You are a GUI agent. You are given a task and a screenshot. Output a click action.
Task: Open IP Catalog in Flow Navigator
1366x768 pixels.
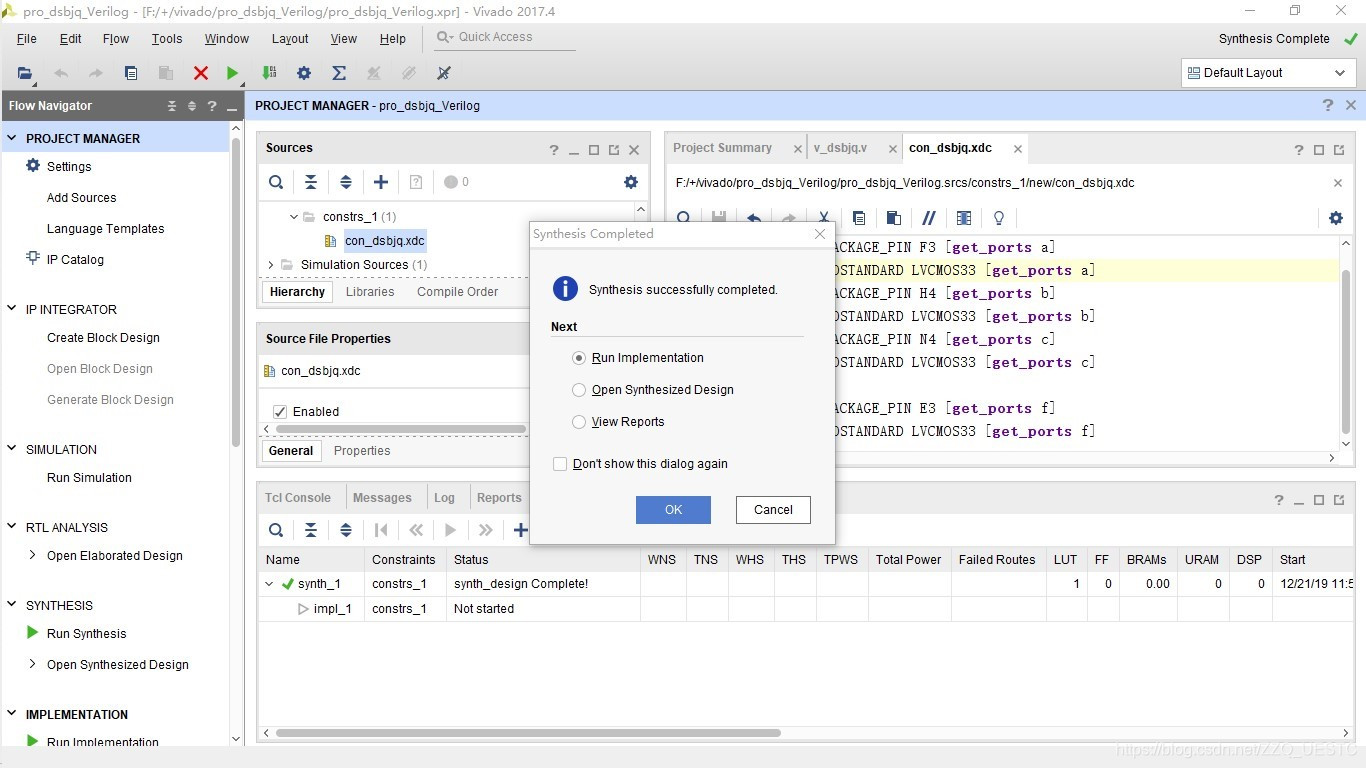tap(75, 259)
